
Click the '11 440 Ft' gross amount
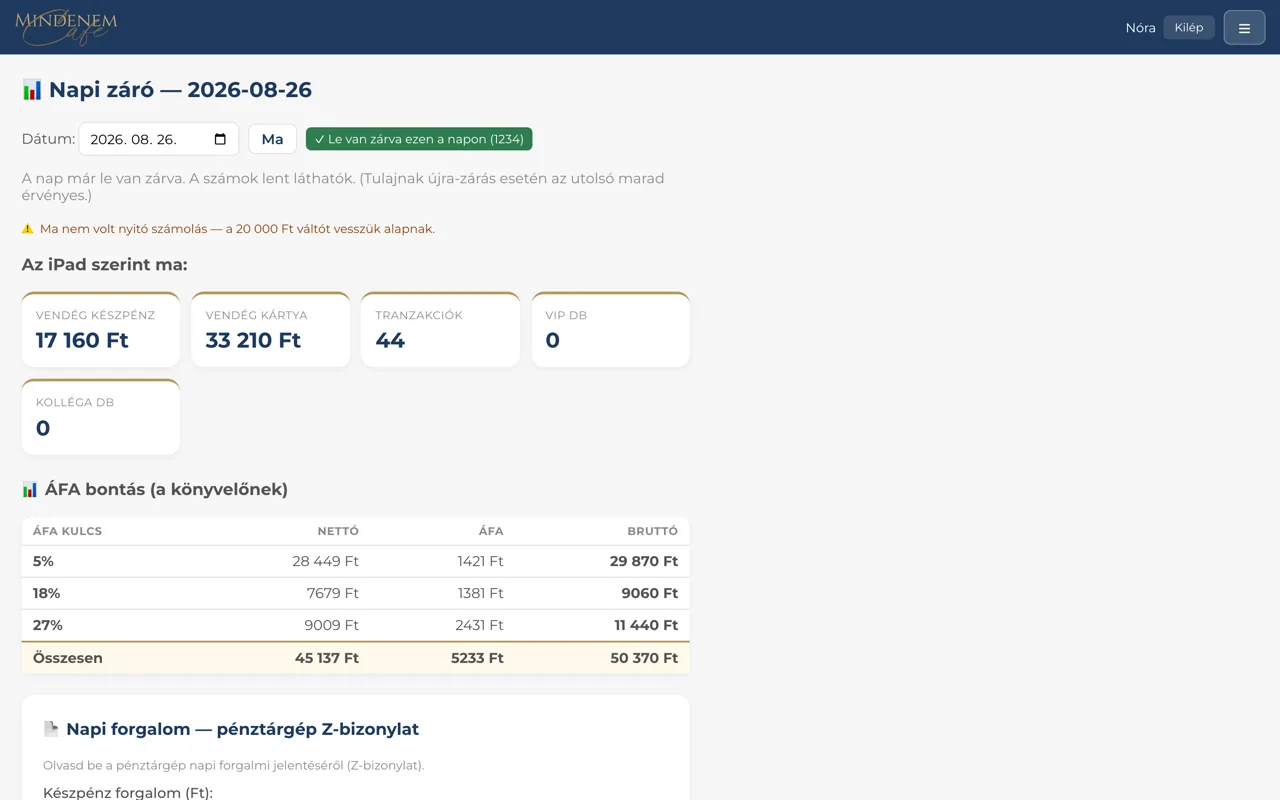tap(646, 625)
